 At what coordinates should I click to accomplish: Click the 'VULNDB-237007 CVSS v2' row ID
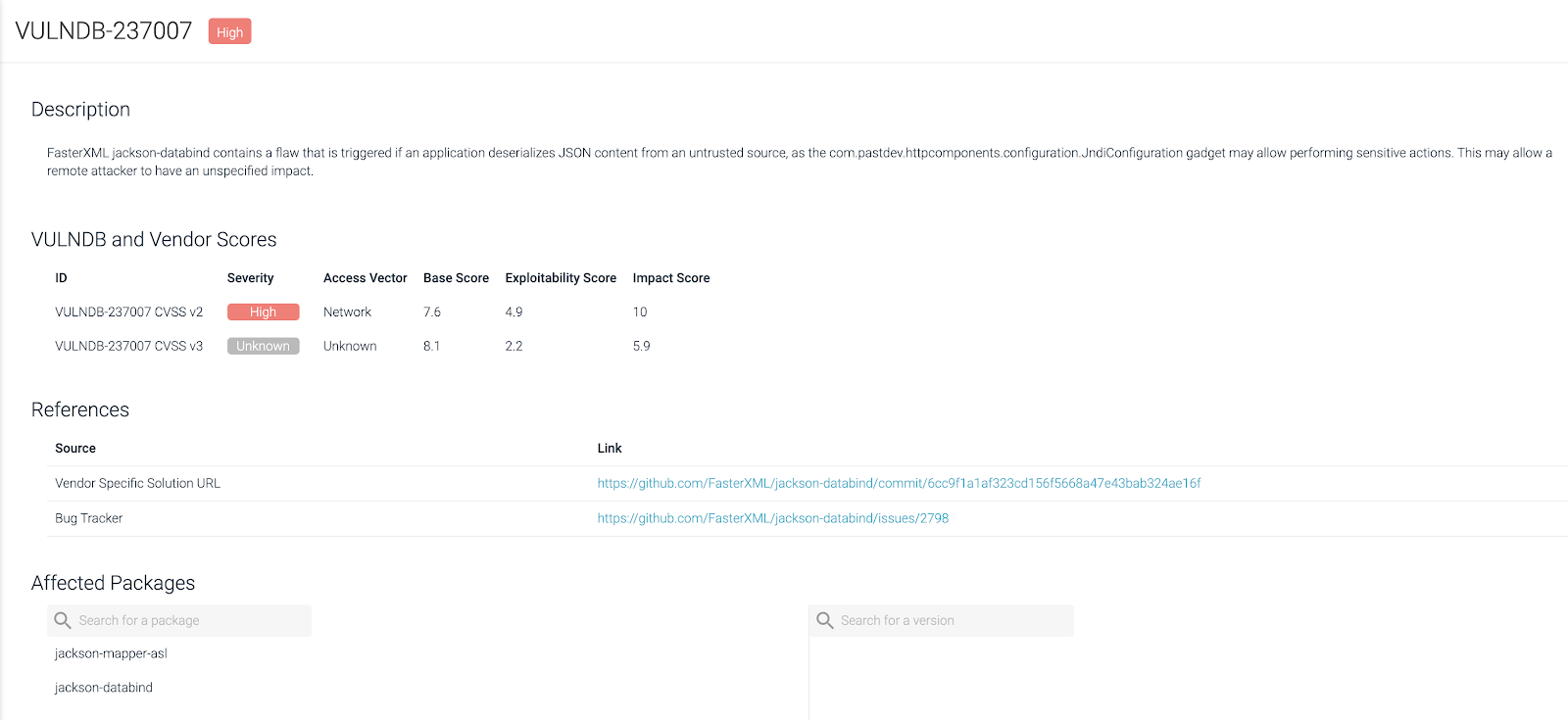128,312
